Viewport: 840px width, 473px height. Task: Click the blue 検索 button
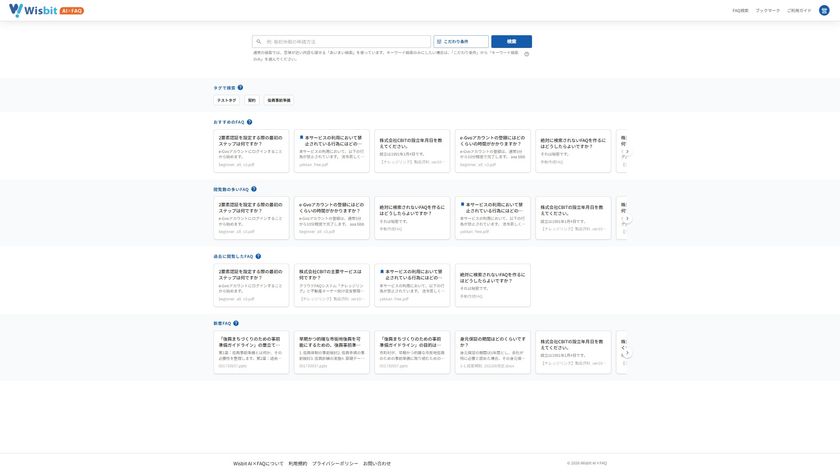[512, 41]
